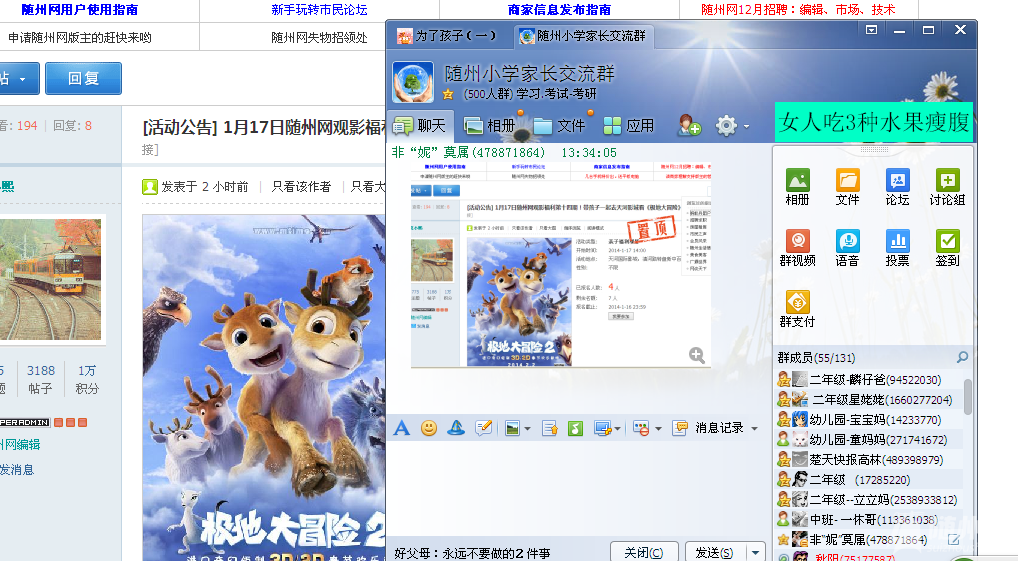This screenshot has width=1018, height=561.
Task: Expand the block messages dropdown arrow
Action: click(658, 429)
